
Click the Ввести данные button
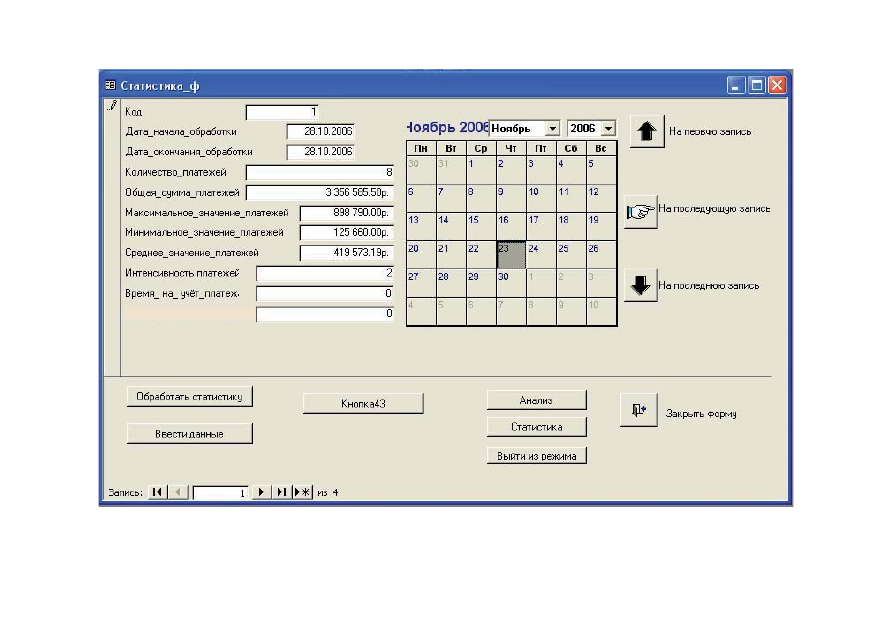(190, 434)
